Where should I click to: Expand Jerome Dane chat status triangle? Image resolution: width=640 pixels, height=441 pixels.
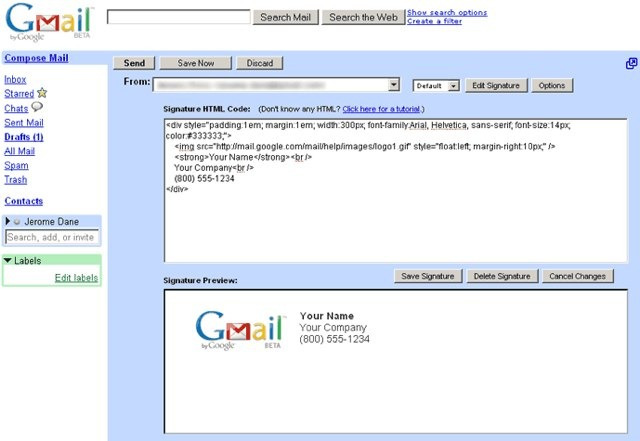pyautogui.click(x=7, y=221)
